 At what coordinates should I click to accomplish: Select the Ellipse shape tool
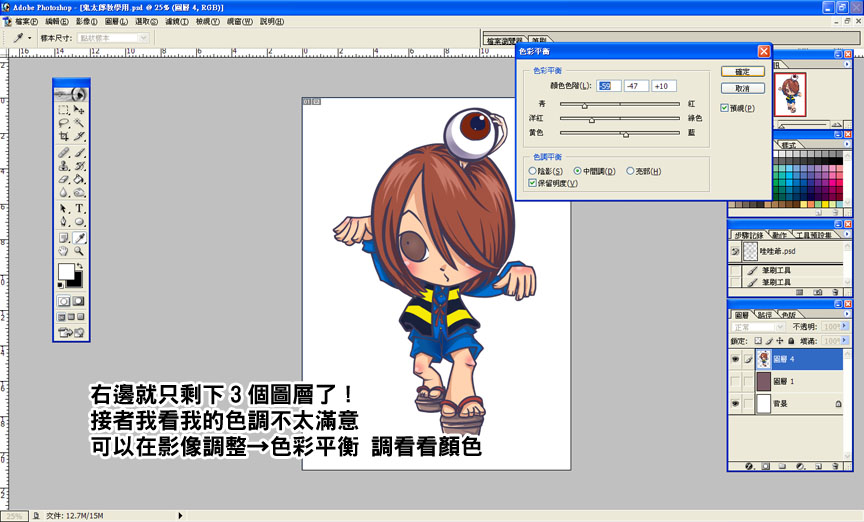(79, 222)
